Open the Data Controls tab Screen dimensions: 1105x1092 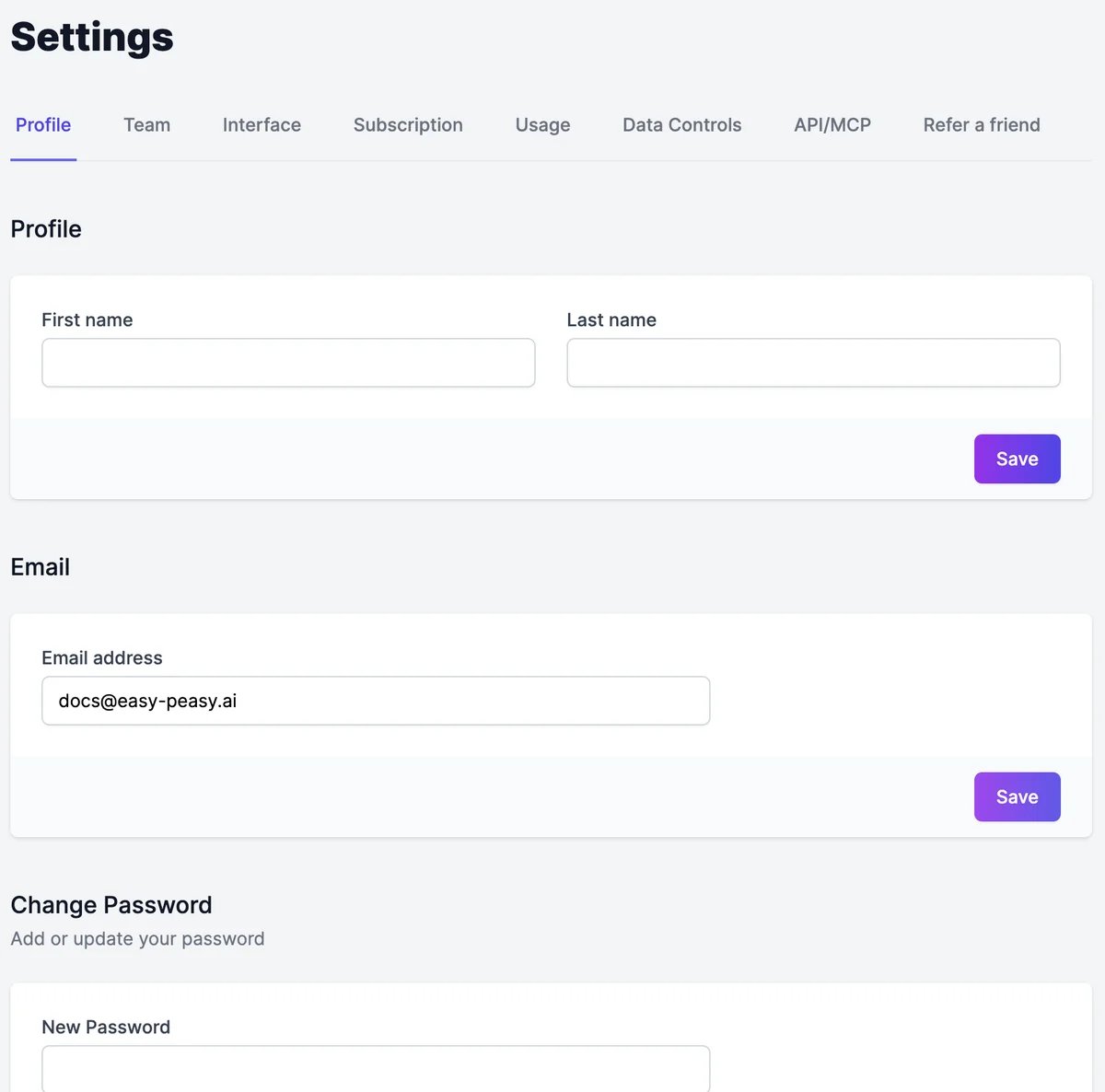(682, 125)
